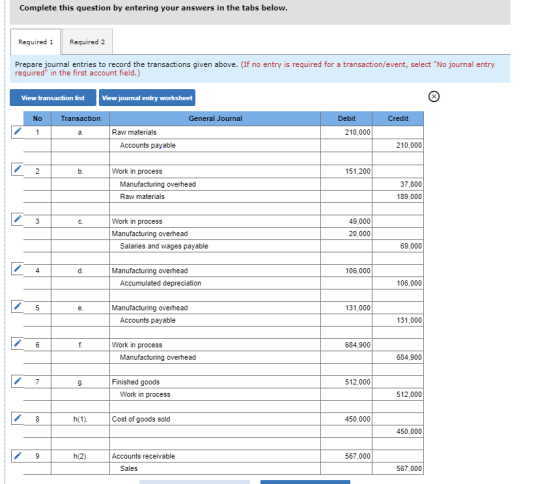Click the General Journal column header

click(x=215, y=119)
